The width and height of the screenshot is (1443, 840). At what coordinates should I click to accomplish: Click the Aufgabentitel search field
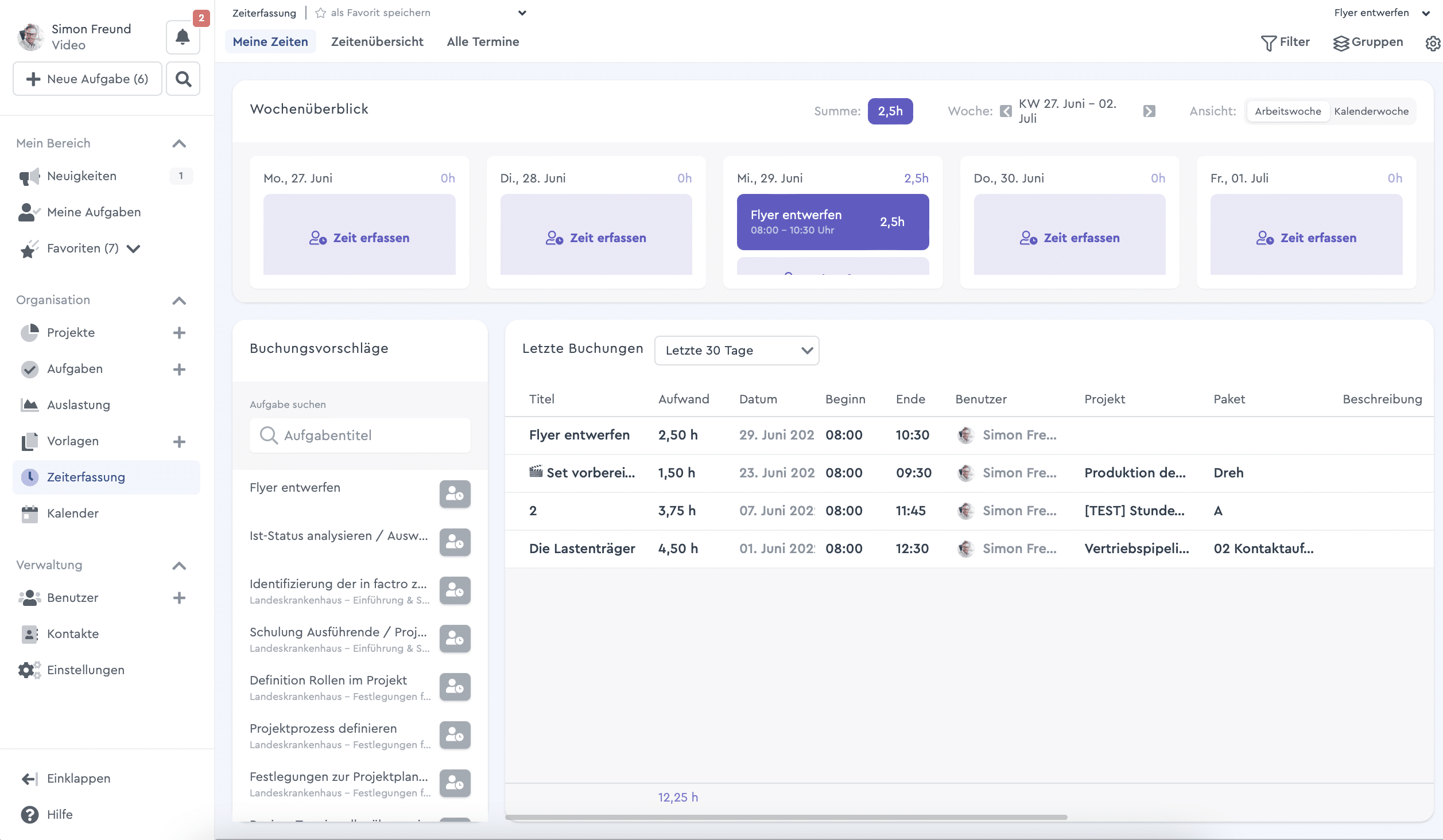pyautogui.click(x=360, y=435)
